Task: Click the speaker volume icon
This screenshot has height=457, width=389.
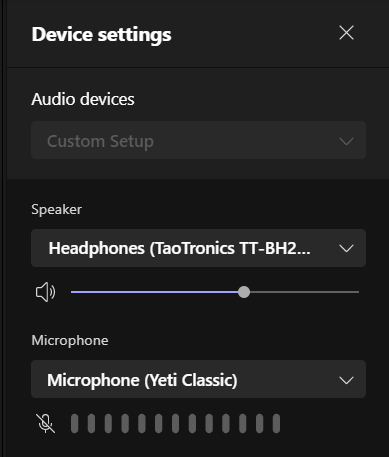Action: point(45,292)
